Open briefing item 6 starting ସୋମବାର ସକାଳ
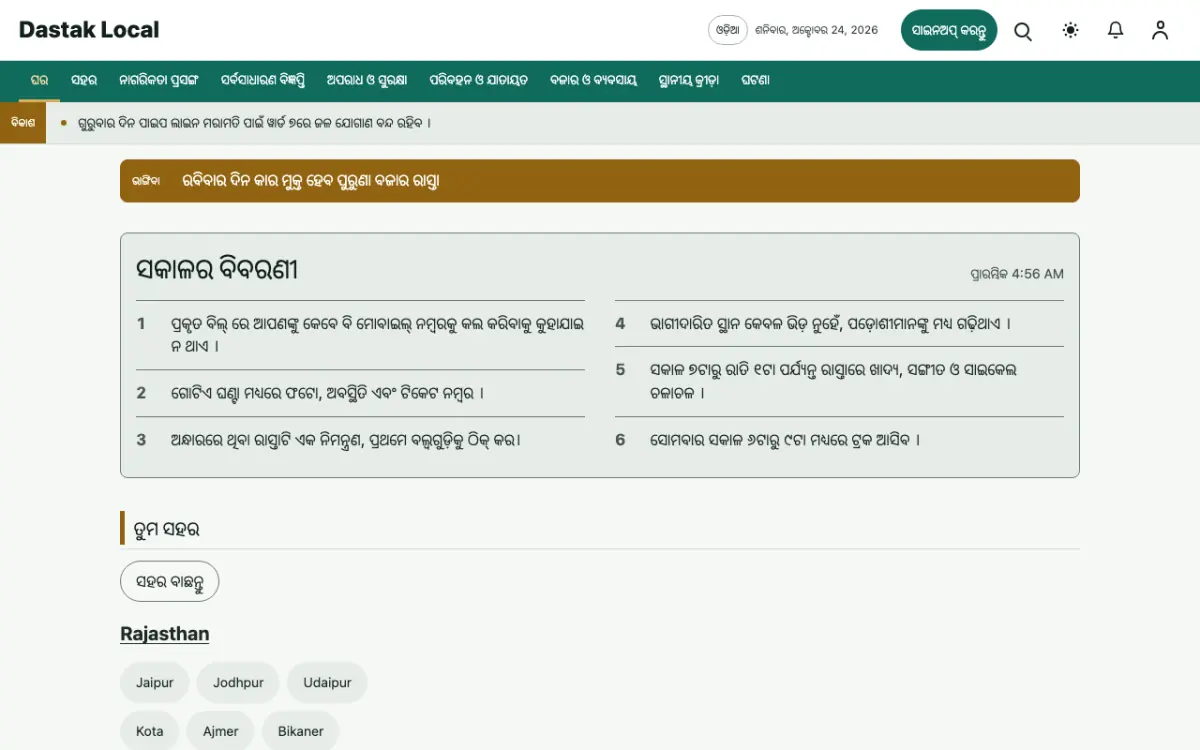1200x750 pixels. [x=785, y=439]
